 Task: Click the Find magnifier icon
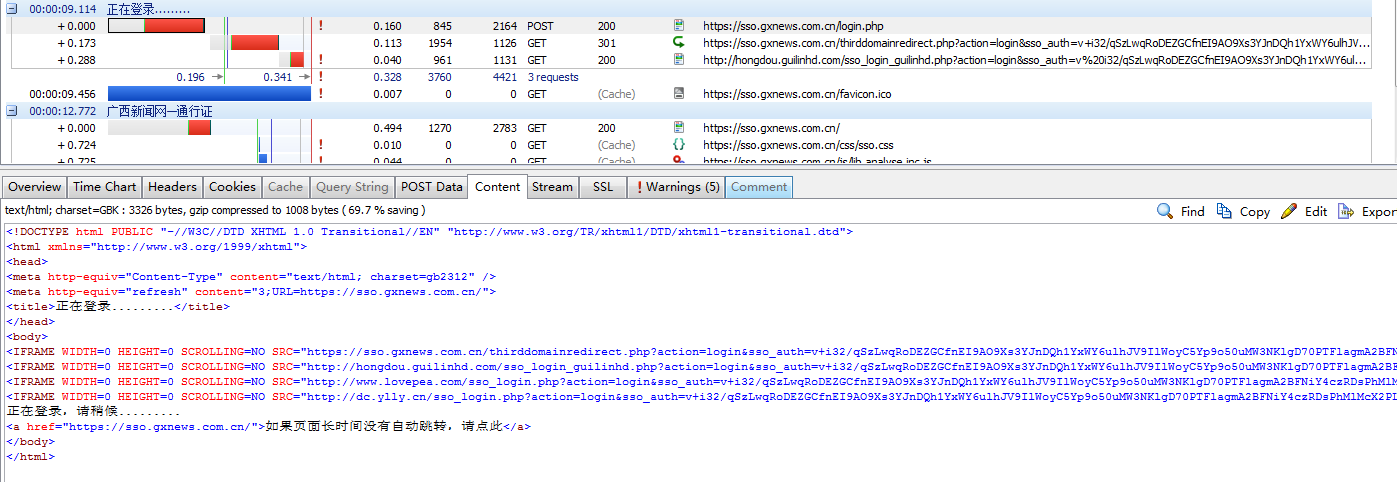coord(1165,211)
